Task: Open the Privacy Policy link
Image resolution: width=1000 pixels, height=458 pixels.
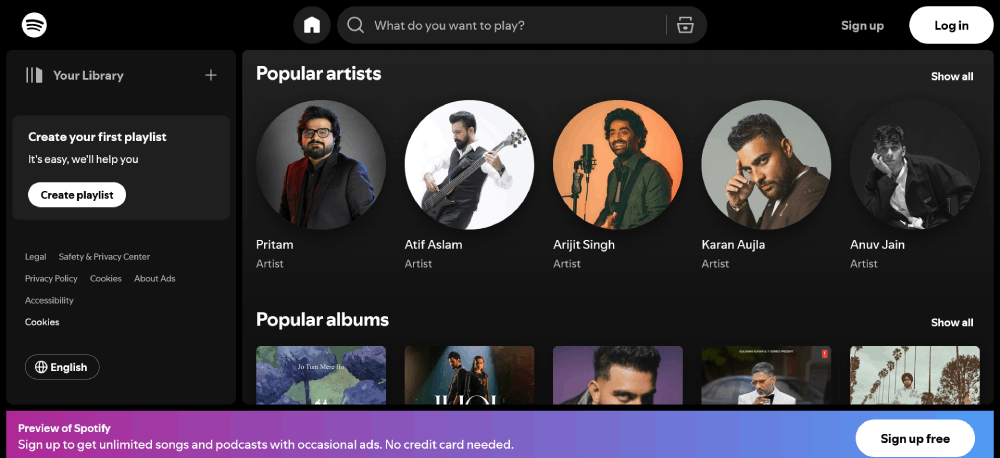Action: click(51, 278)
